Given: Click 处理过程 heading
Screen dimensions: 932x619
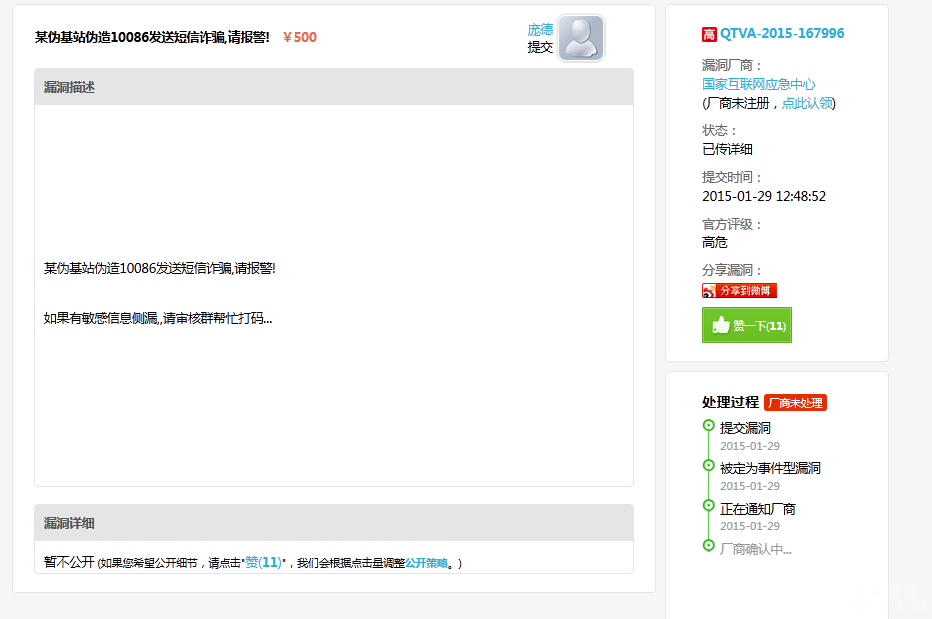Looking at the screenshot, I should point(731,403).
